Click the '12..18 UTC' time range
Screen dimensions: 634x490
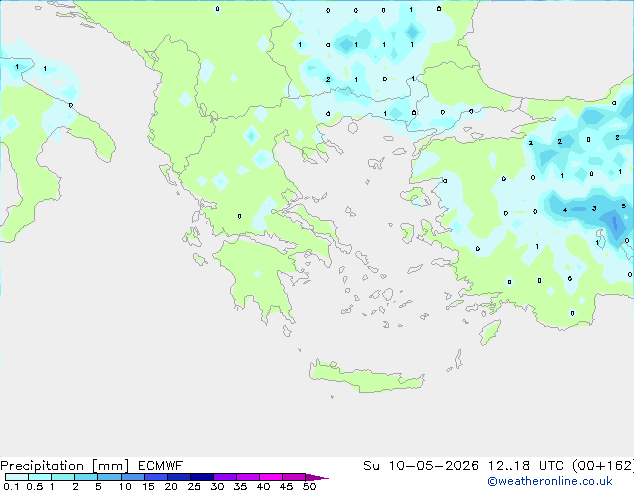coord(525,466)
